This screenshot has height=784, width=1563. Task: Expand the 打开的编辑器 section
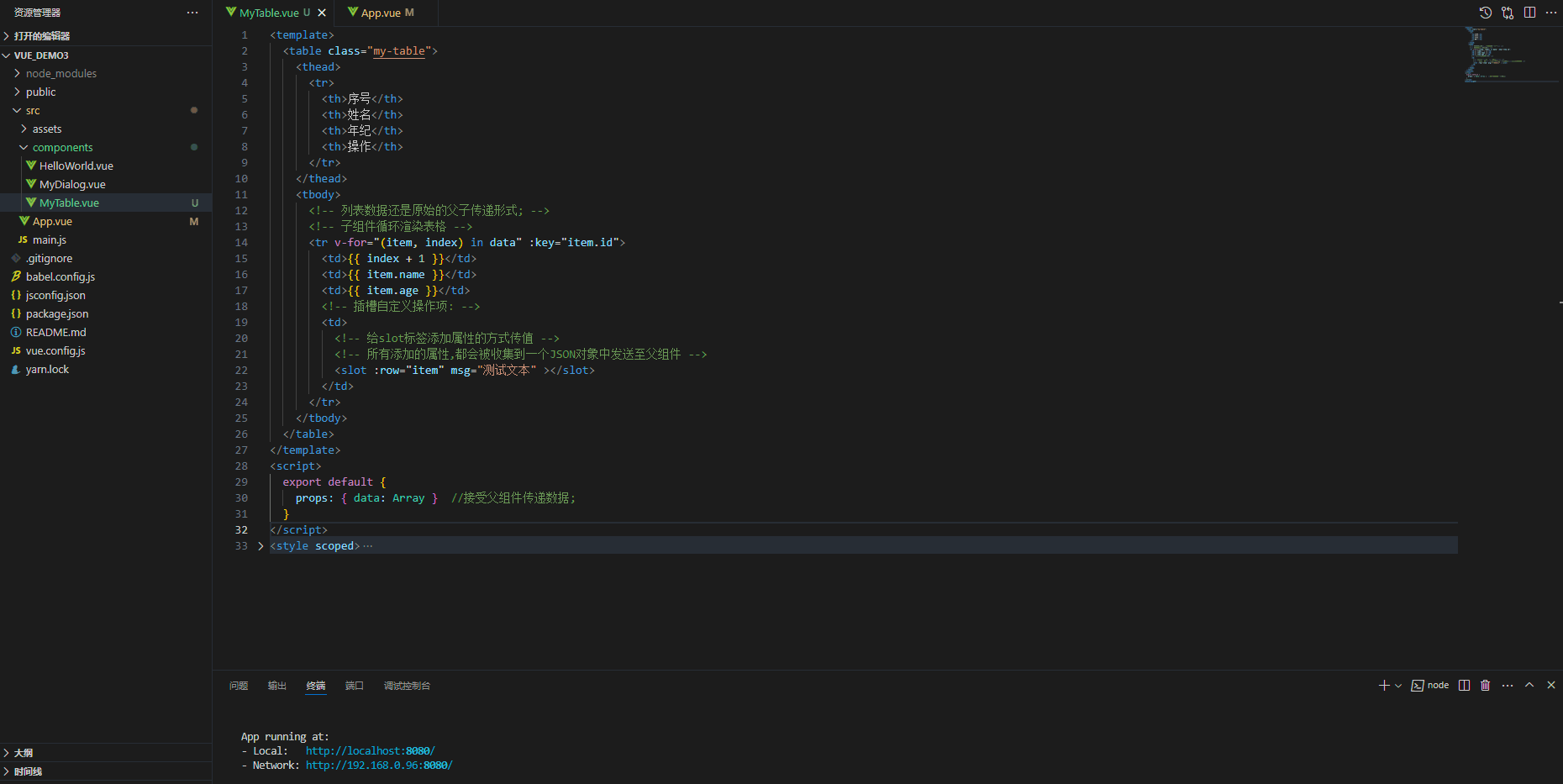click(106, 36)
